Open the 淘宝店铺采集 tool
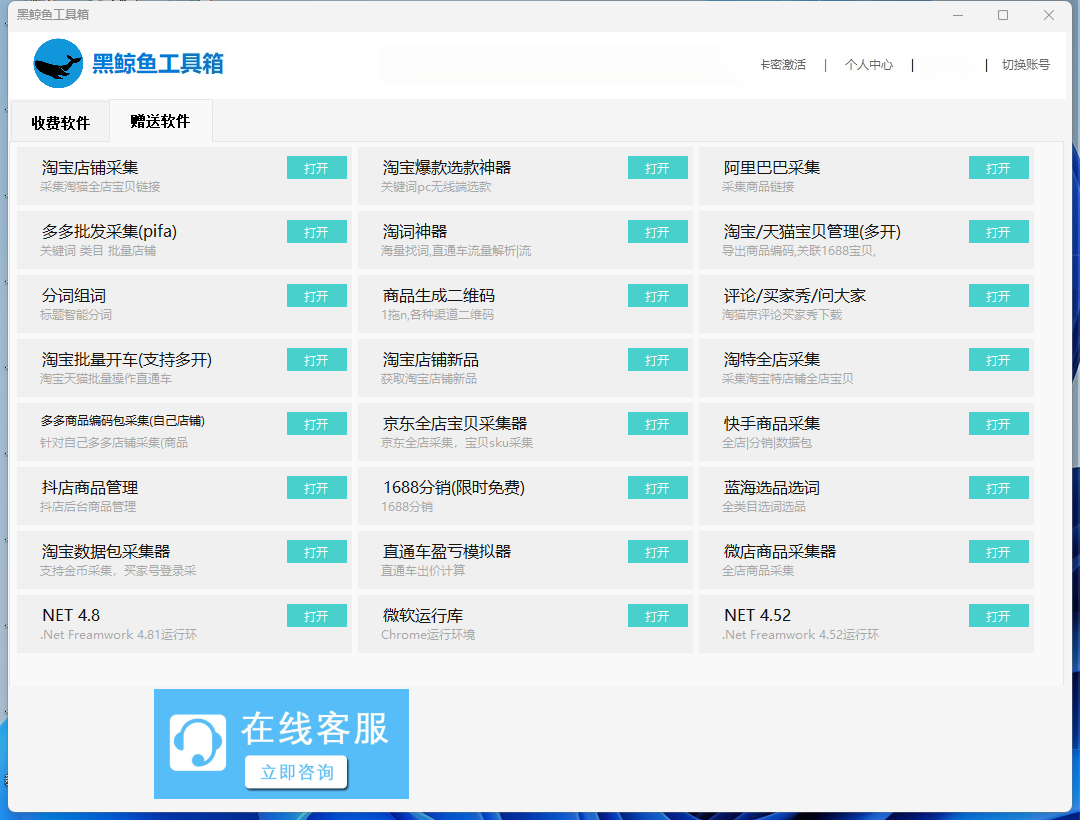This screenshot has width=1080, height=820. click(316, 168)
